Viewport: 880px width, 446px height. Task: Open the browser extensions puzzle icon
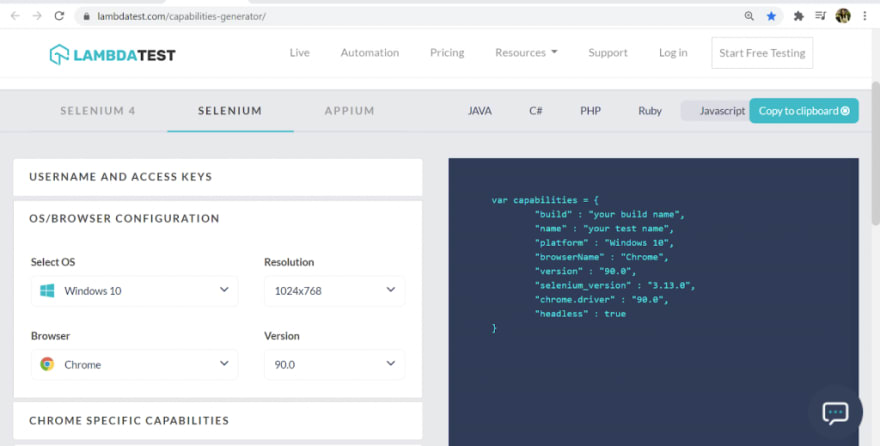coord(798,16)
